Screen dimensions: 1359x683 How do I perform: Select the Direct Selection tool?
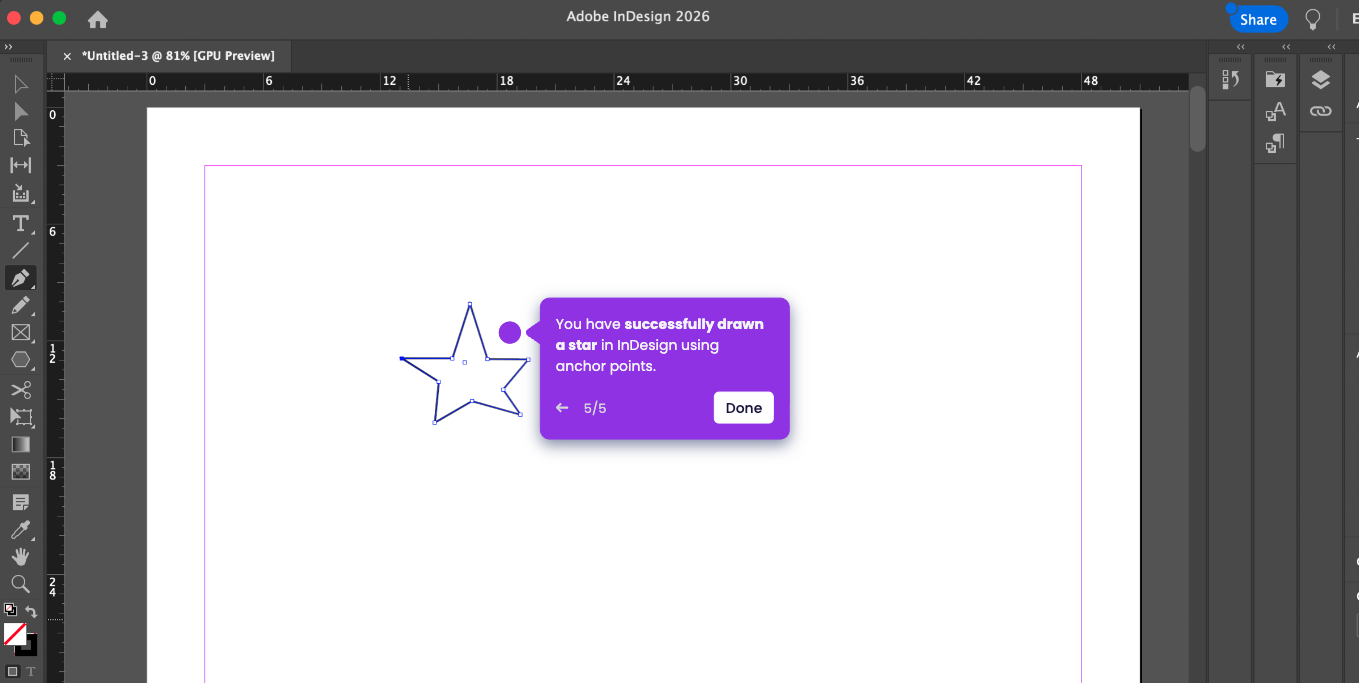click(20, 111)
